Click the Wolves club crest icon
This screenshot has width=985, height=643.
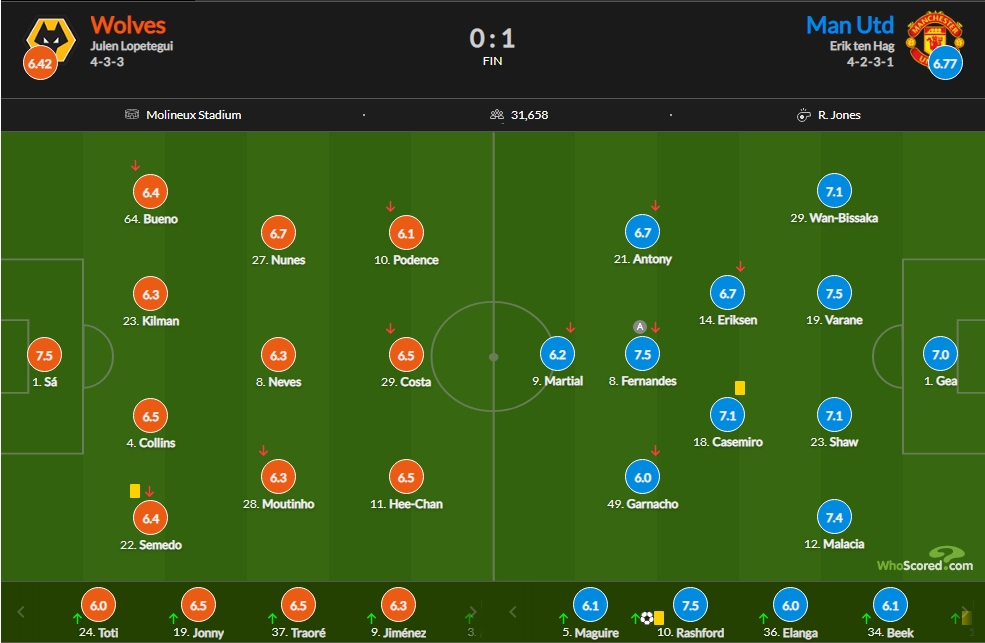coord(52,39)
